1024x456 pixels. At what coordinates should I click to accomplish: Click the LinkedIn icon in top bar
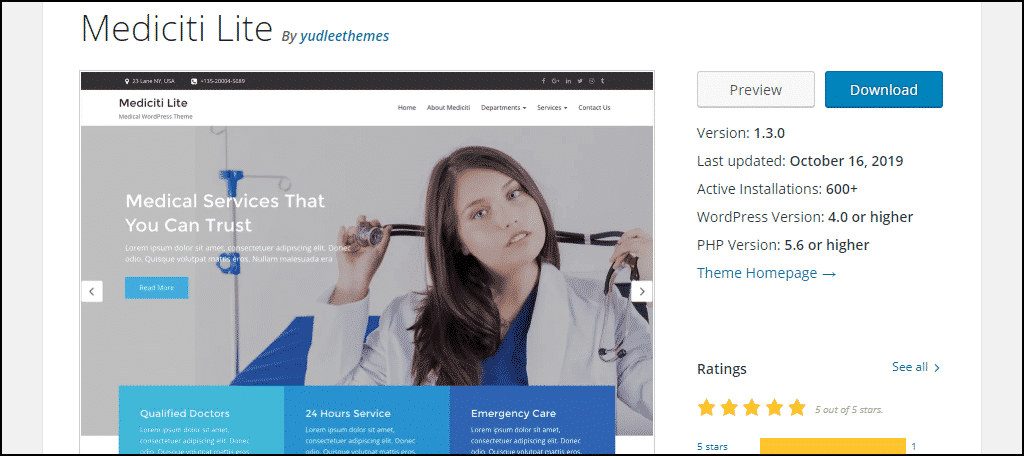568,81
